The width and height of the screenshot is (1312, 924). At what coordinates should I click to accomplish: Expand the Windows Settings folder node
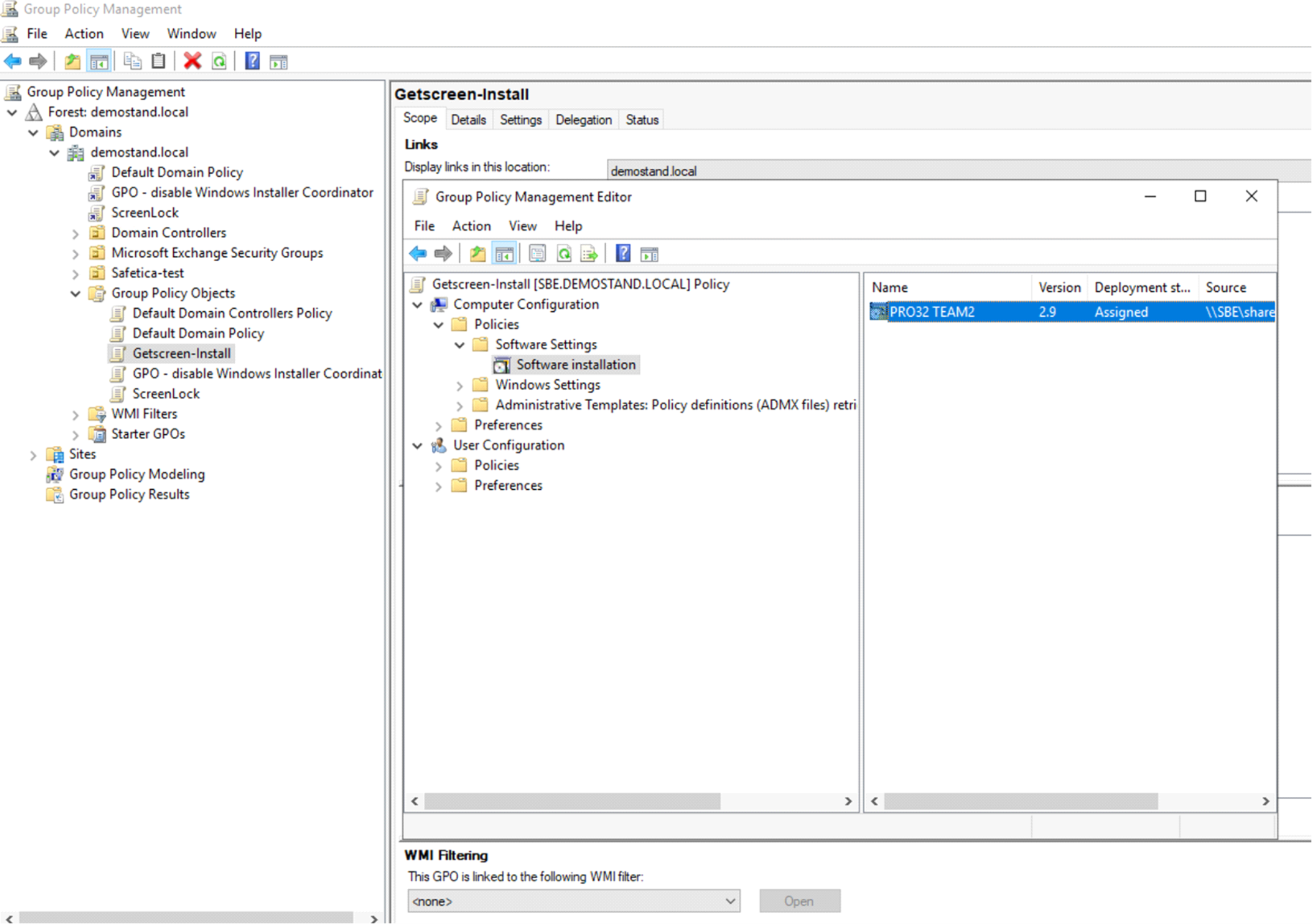[x=459, y=385]
